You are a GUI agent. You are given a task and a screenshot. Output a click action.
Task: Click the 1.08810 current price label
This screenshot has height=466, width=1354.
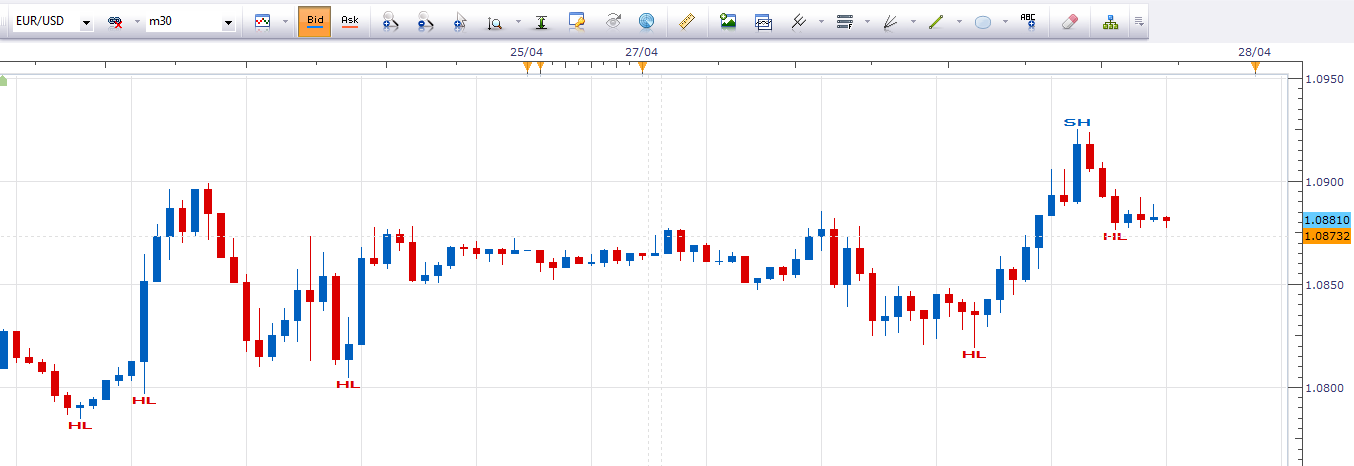pos(1328,219)
